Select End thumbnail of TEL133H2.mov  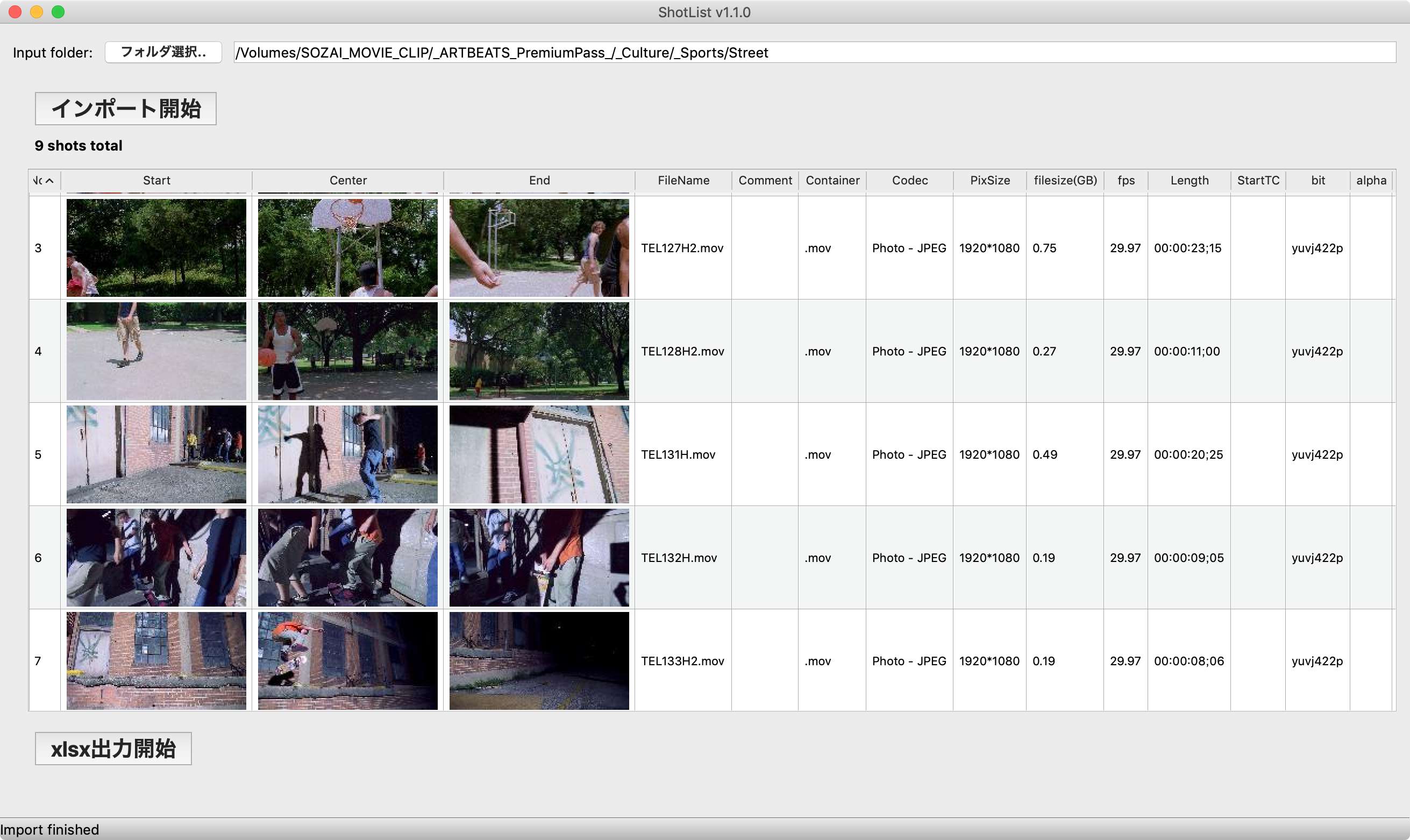[x=539, y=660]
